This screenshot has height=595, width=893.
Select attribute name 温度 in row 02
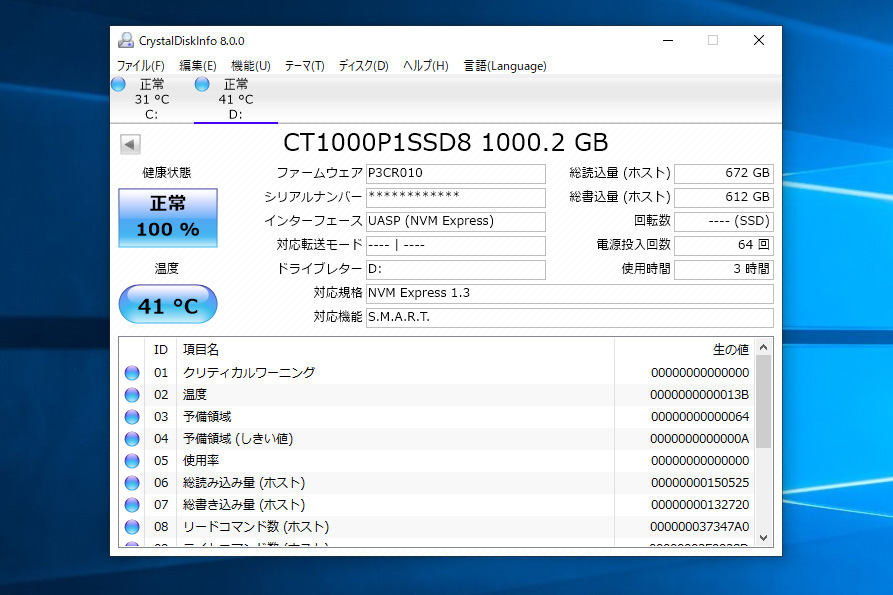(x=195, y=395)
